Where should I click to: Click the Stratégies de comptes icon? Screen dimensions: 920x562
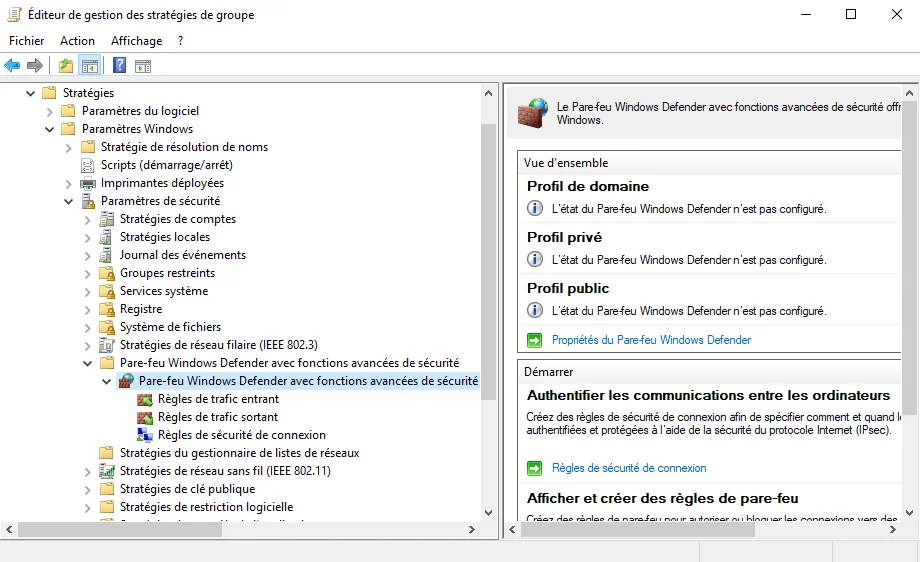(107, 219)
